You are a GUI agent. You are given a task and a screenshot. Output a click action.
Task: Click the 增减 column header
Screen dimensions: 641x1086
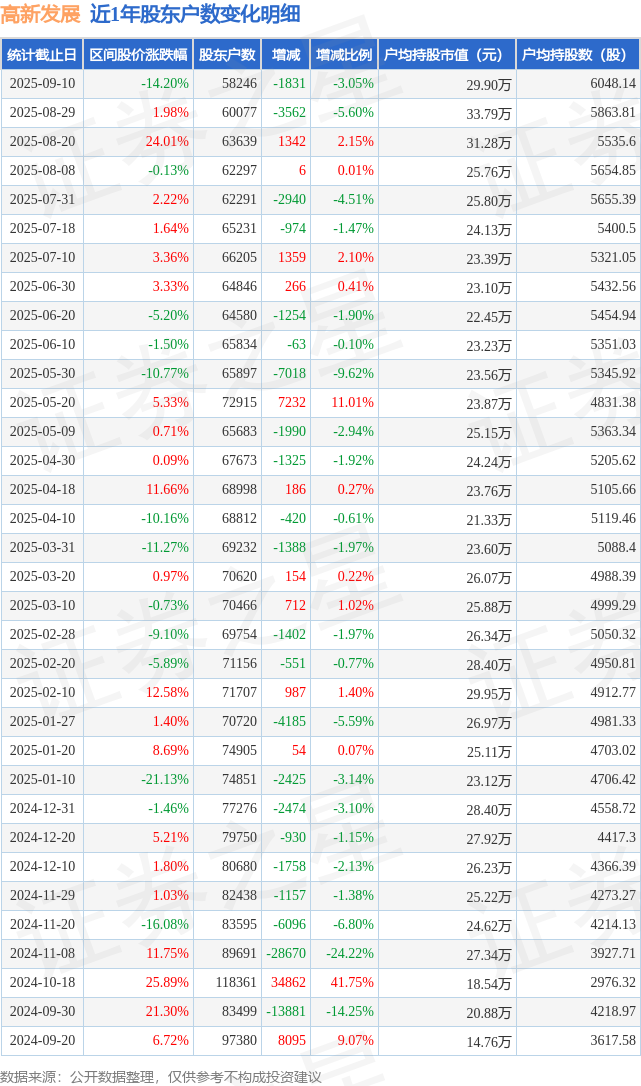(285, 55)
